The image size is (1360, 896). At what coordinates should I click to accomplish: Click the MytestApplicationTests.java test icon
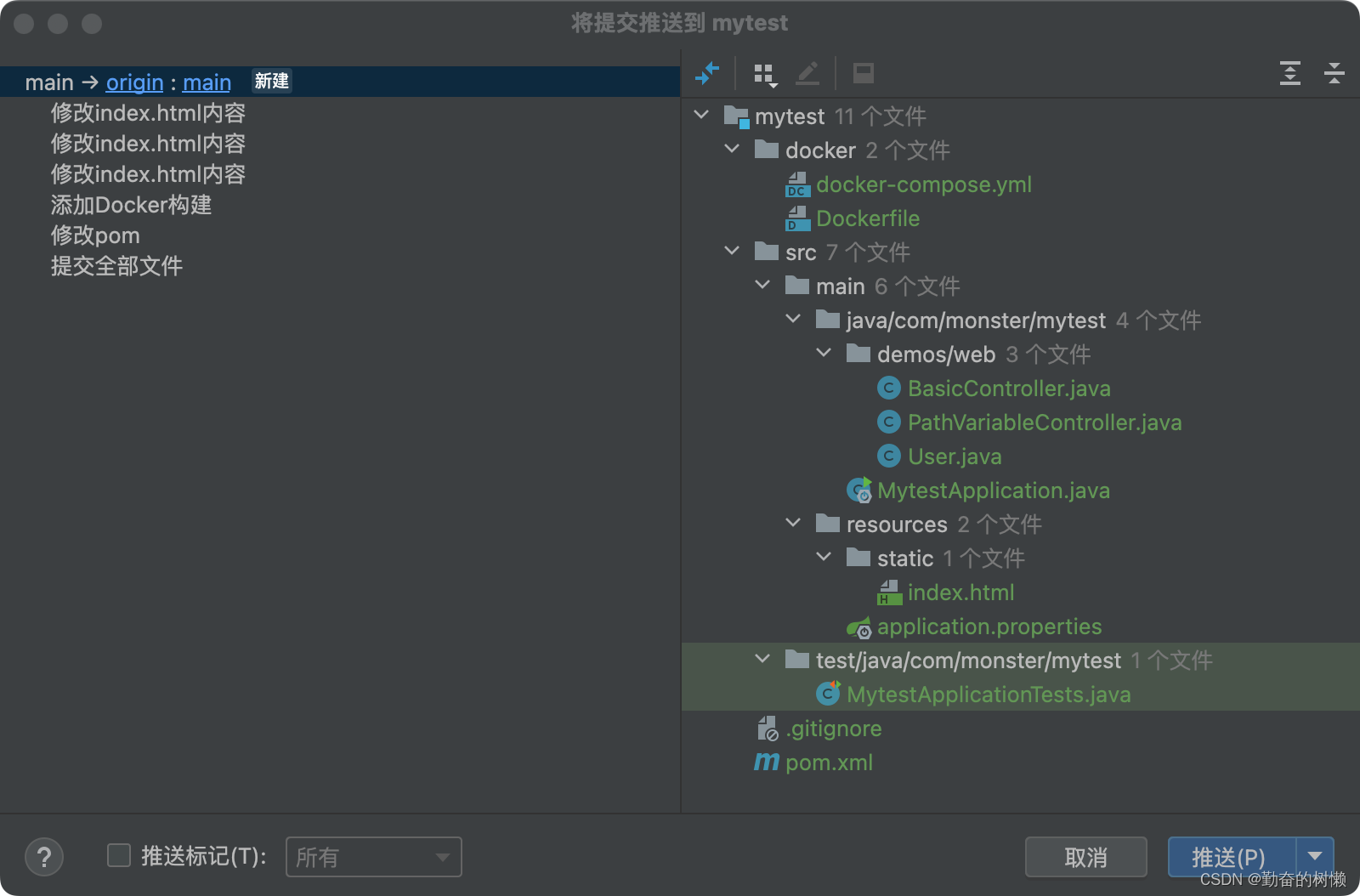click(829, 694)
